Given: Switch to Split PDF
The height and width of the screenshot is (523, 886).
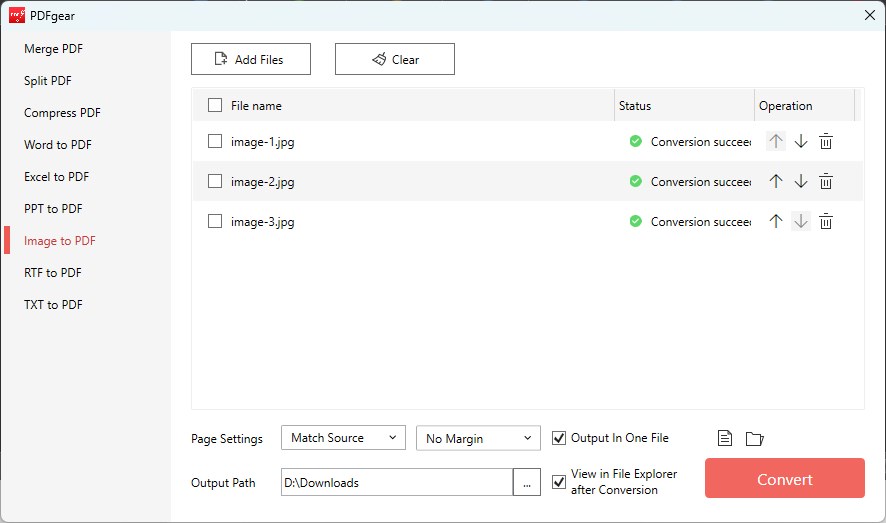Looking at the screenshot, I should click(47, 81).
